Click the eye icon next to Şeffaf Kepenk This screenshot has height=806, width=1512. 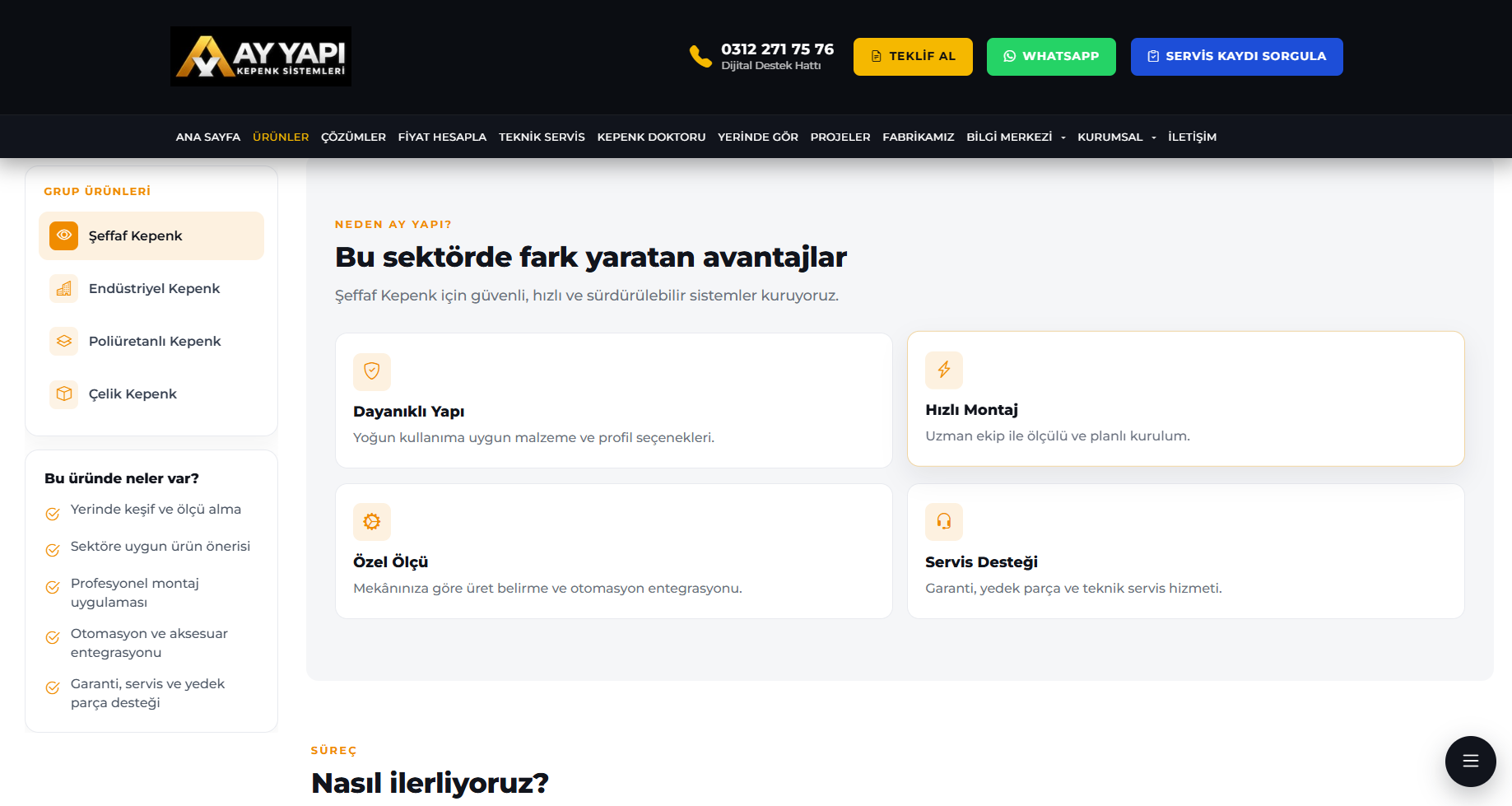[x=64, y=235]
